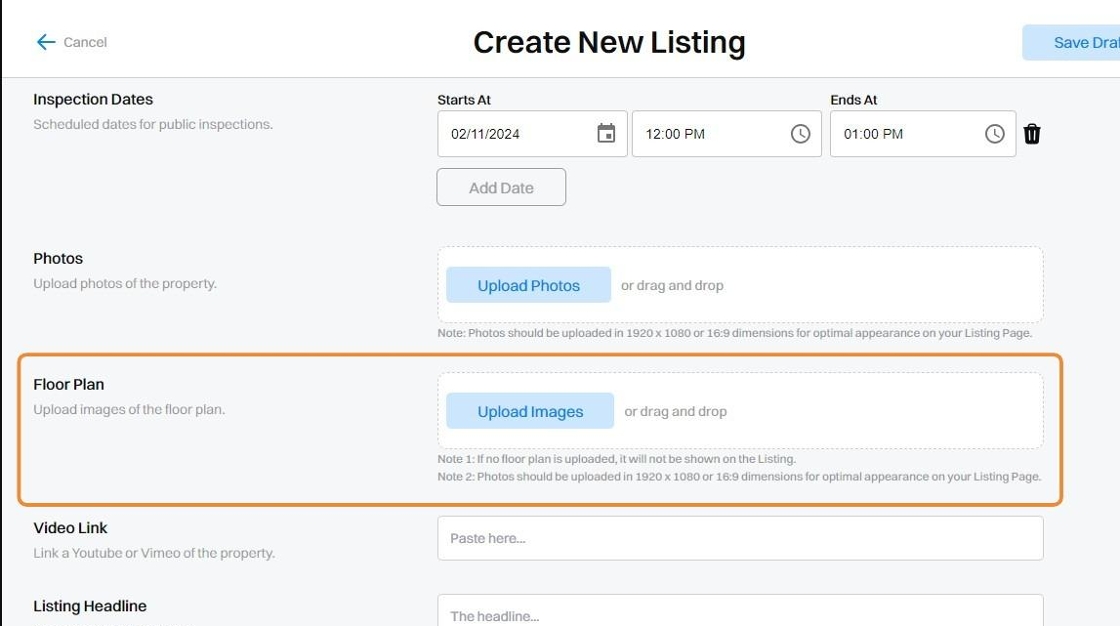This screenshot has height=626, width=1120.
Task: Delete the inspection date with the trash icon
Action: point(1032,134)
